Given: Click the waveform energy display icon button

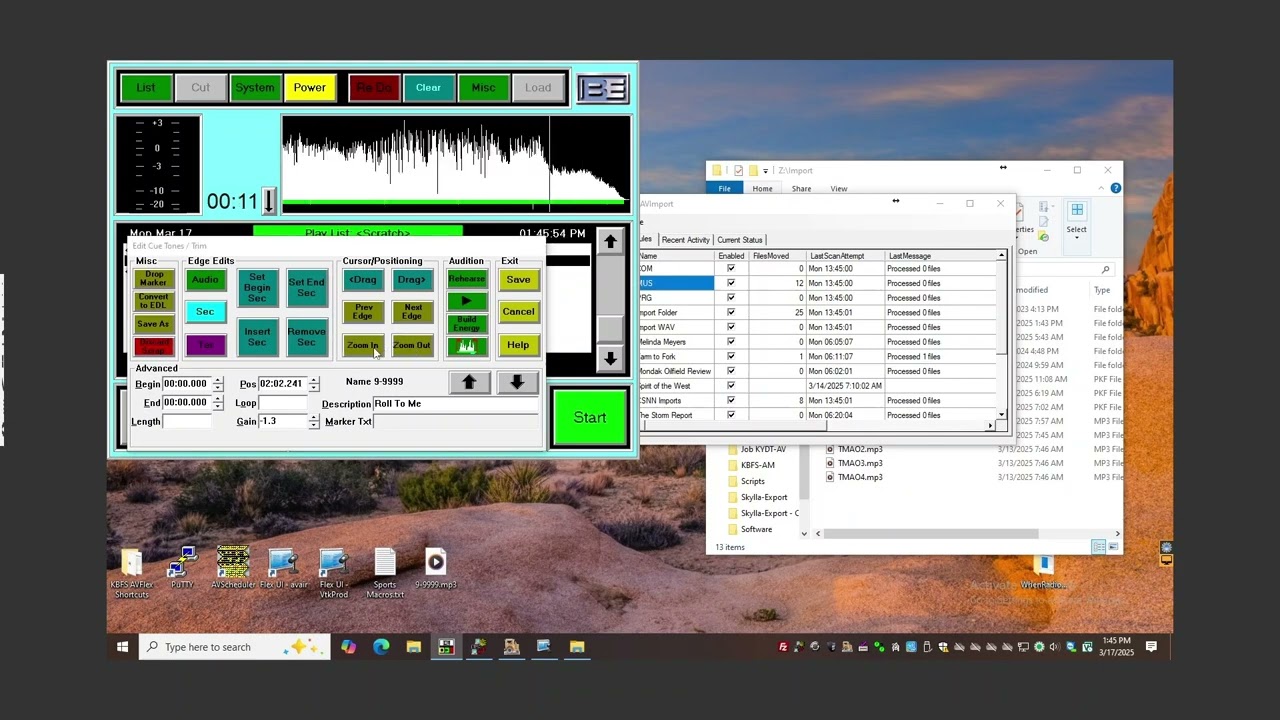Looking at the screenshot, I should (466, 346).
